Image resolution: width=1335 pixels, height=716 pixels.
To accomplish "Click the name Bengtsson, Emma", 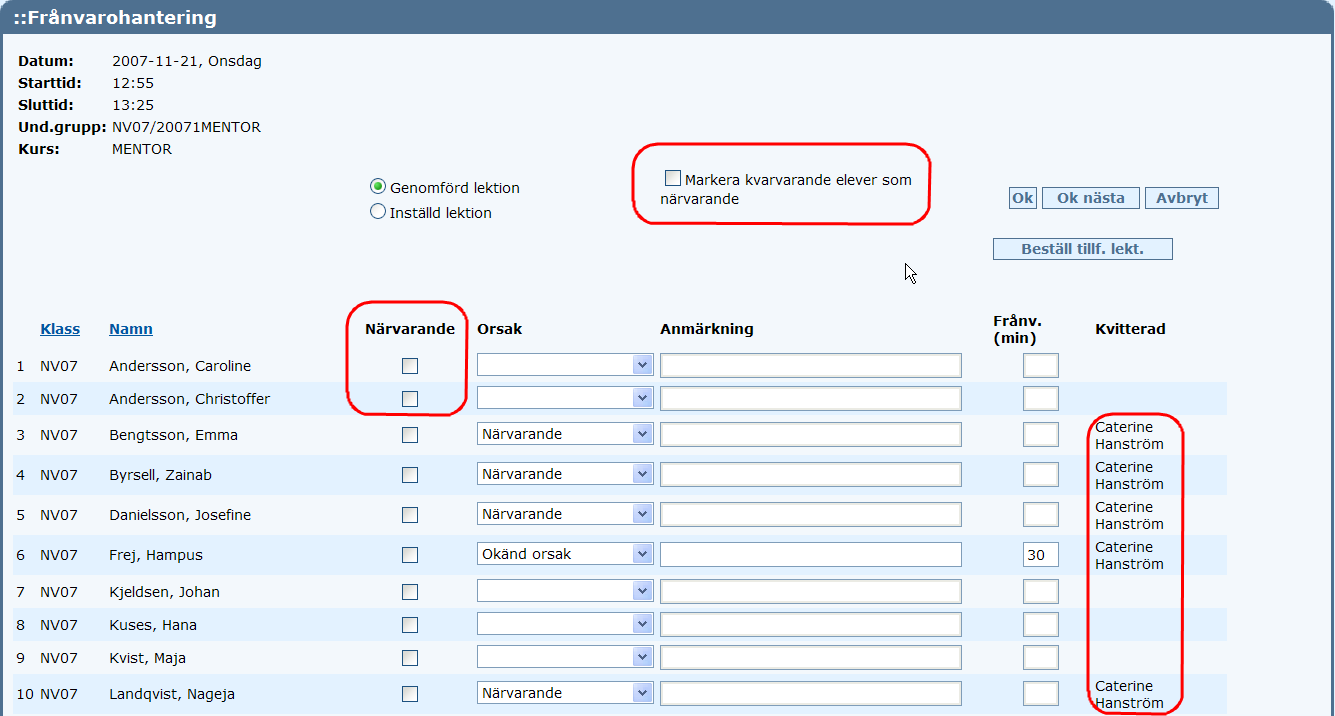I will click(173, 435).
